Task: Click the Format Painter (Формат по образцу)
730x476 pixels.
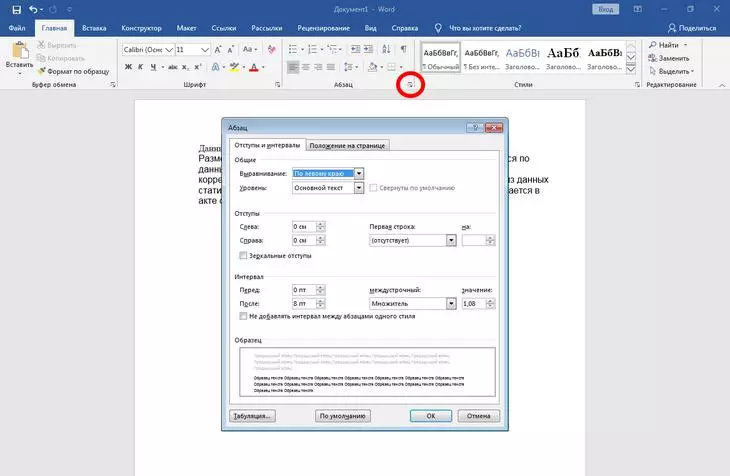Action: tap(72, 71)
